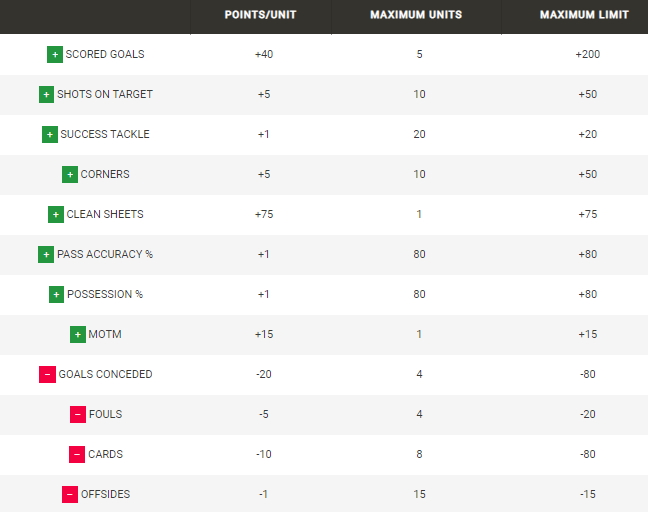Click the plus icon beside Pass Accuracy %
This screenshot has width=648, height=512.
click(46, 254)
